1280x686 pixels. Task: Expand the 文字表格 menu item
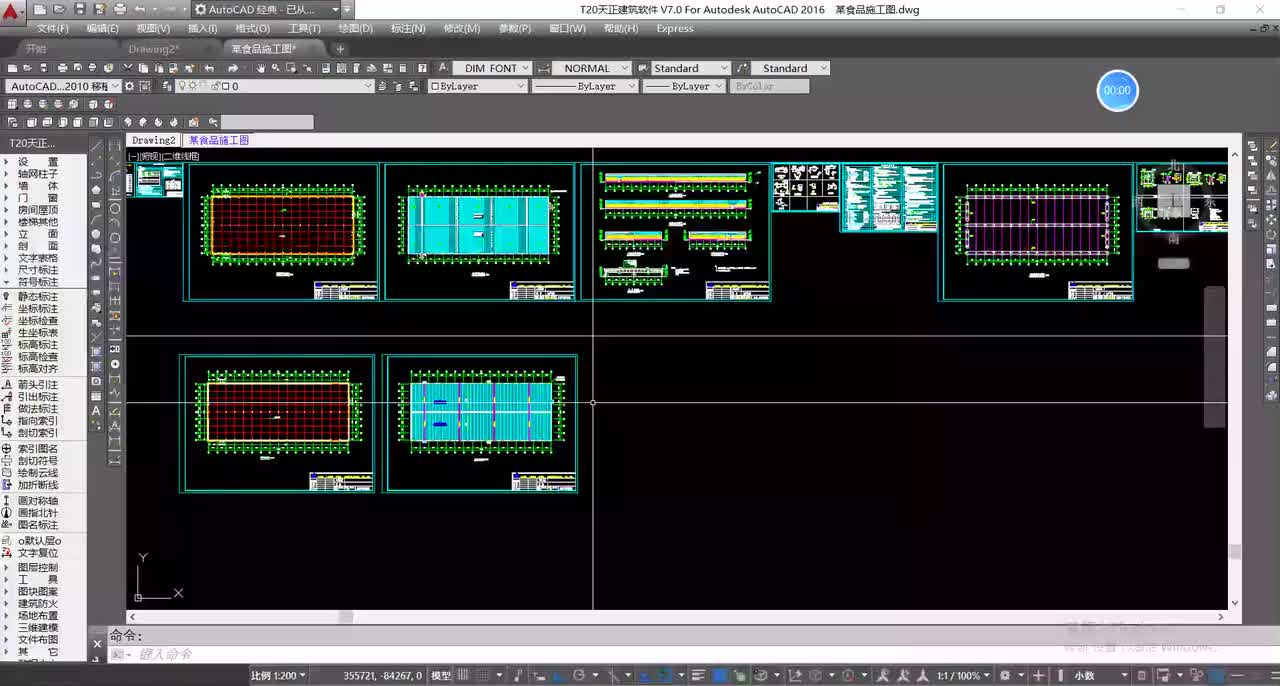pos(38,258)
